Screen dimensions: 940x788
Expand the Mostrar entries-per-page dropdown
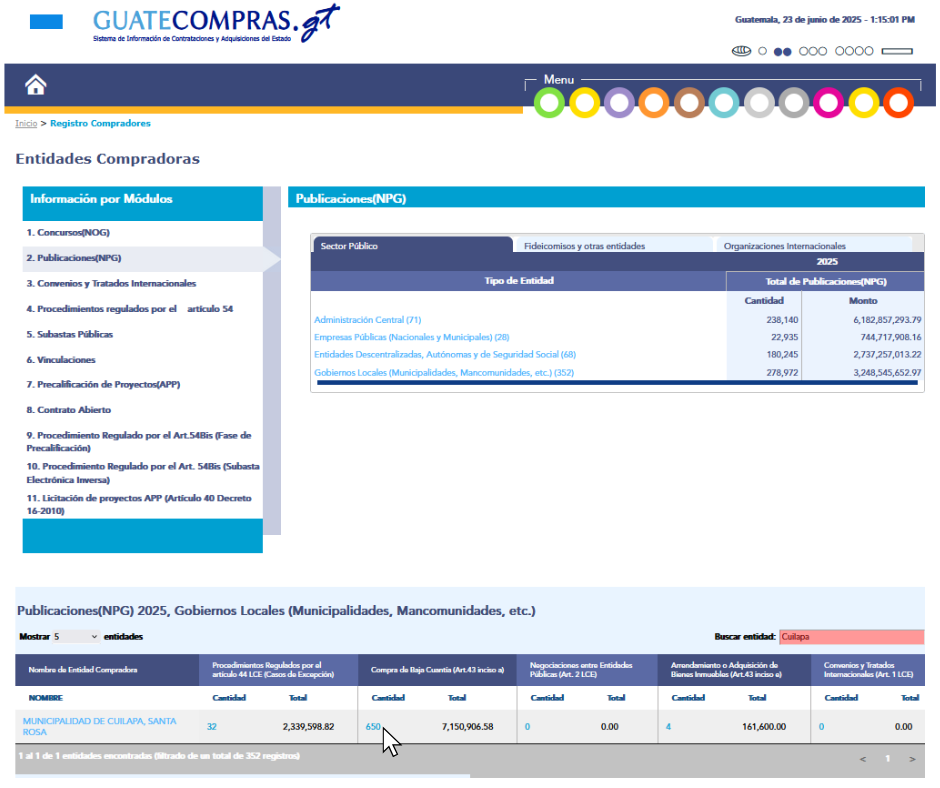coord(77,637)
